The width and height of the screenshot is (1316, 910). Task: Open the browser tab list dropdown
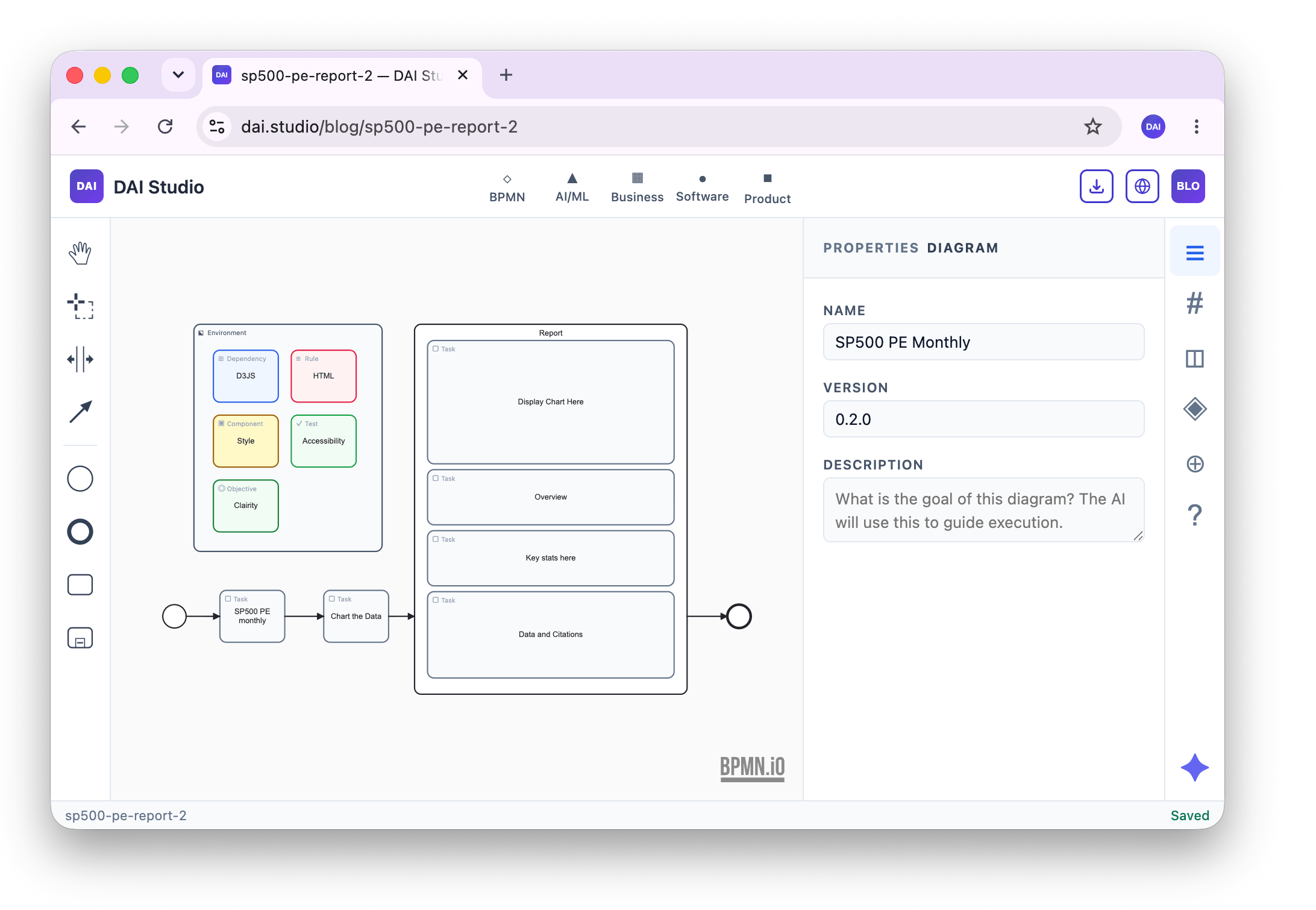[178, 75]
